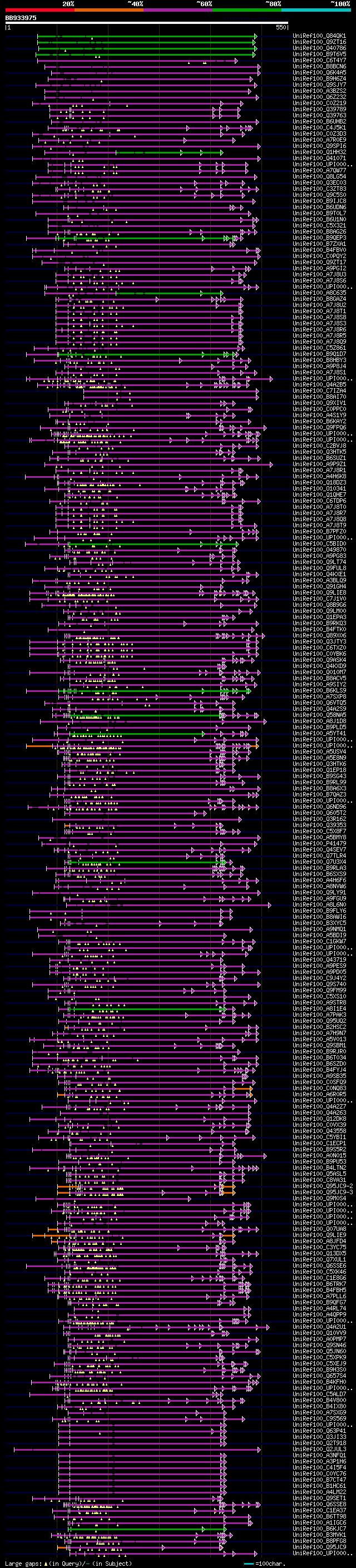The height and width of the screenshot is (1568, 356).
Task: Select the UniRef100_Q7U3X4 label
Action: point(319,861)
